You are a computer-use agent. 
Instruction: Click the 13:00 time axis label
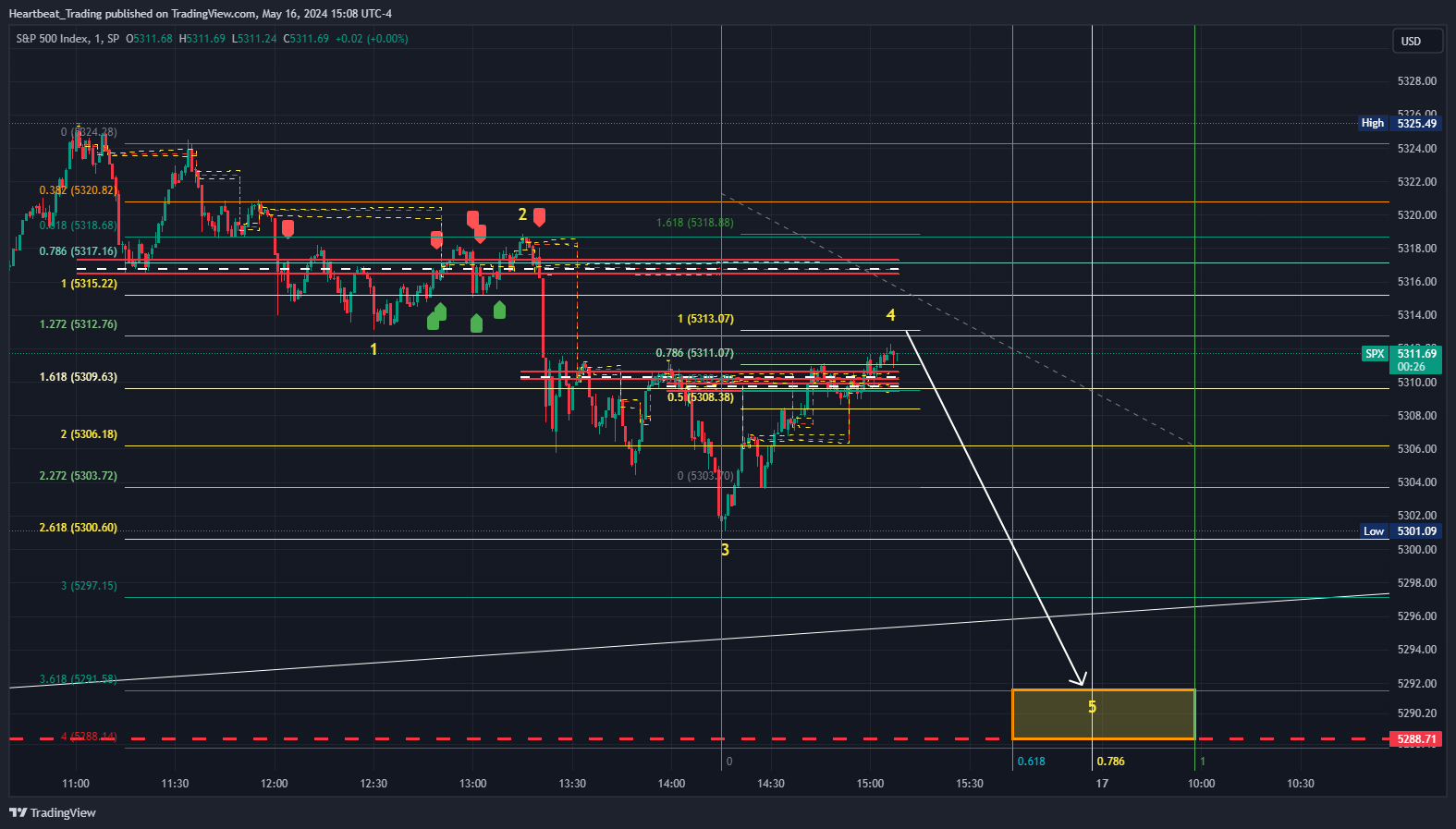(x=473, y=784)
